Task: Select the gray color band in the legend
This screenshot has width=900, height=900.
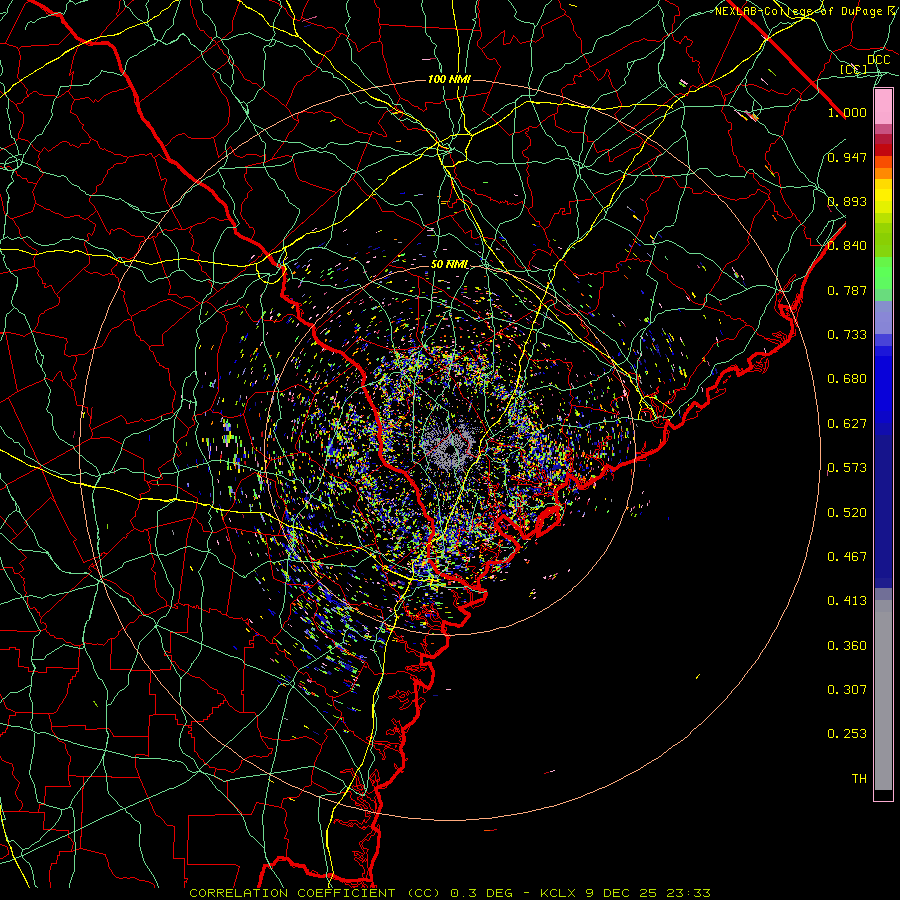Action: pos(883,695)
